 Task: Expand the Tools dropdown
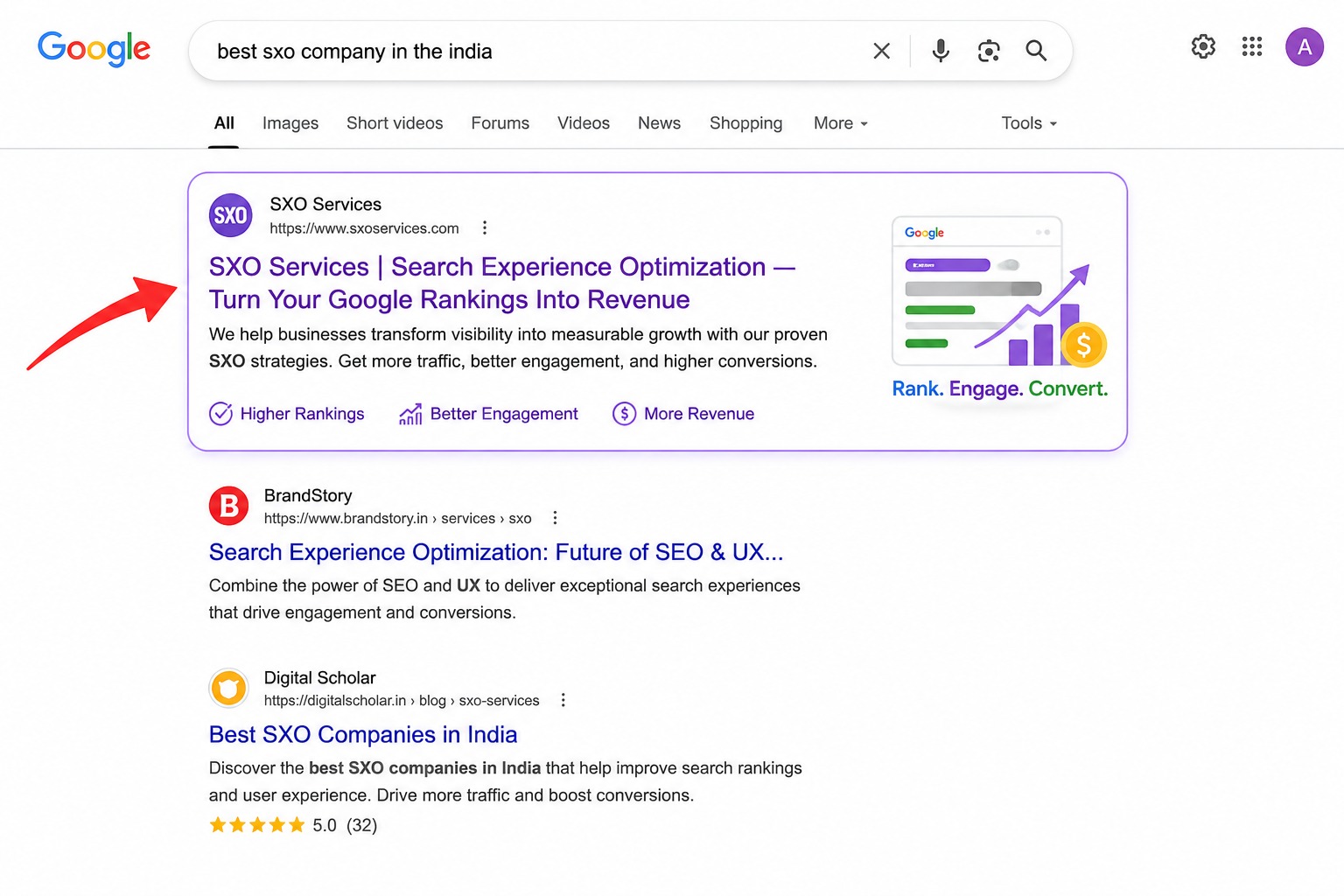1030,123
